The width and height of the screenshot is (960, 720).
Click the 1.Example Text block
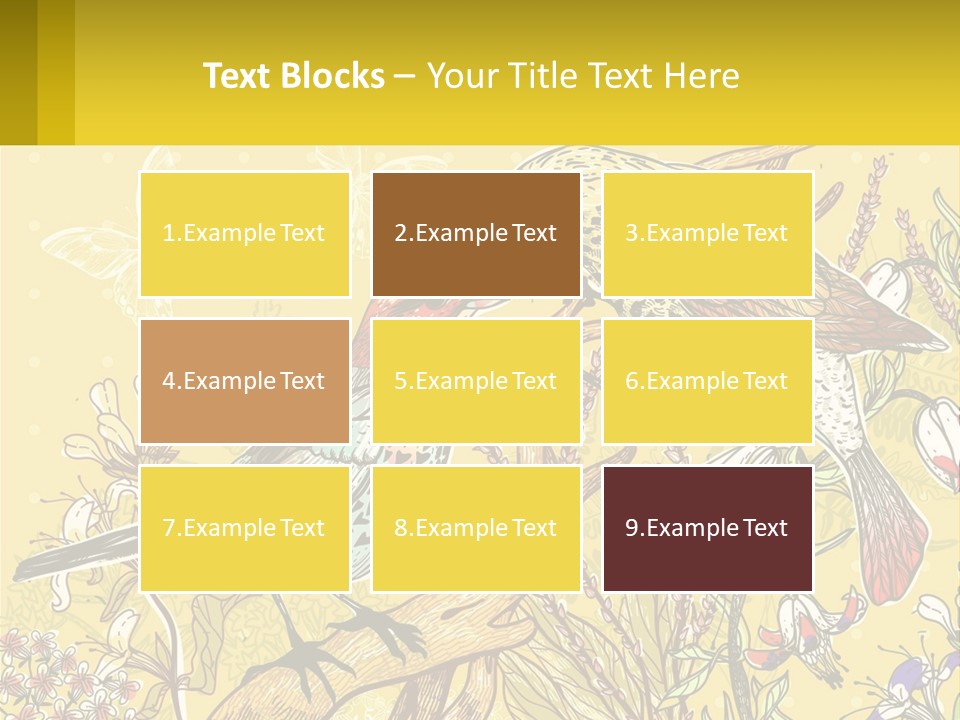(244, 234)
